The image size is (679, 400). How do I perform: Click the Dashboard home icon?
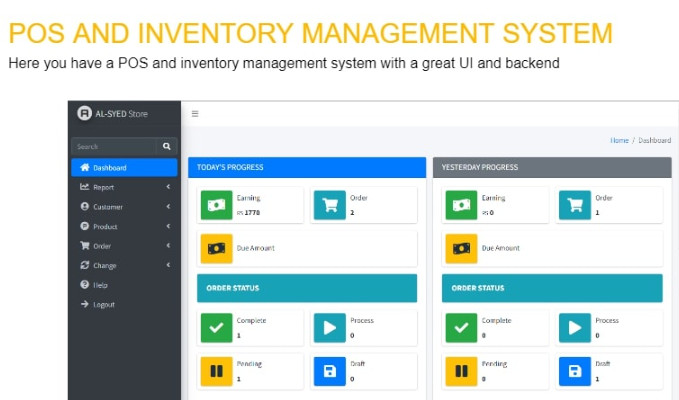click(84, 168)
